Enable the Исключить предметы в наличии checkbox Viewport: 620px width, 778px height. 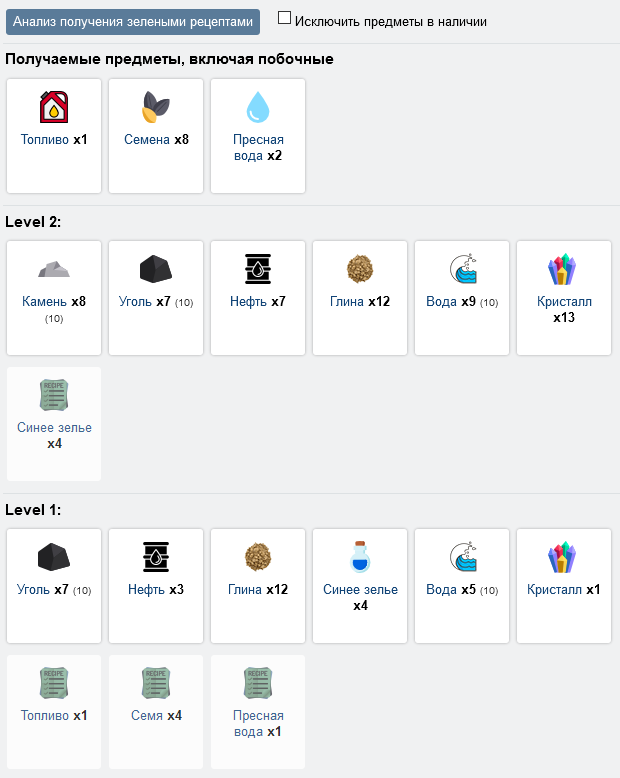[x=284, y=18]
